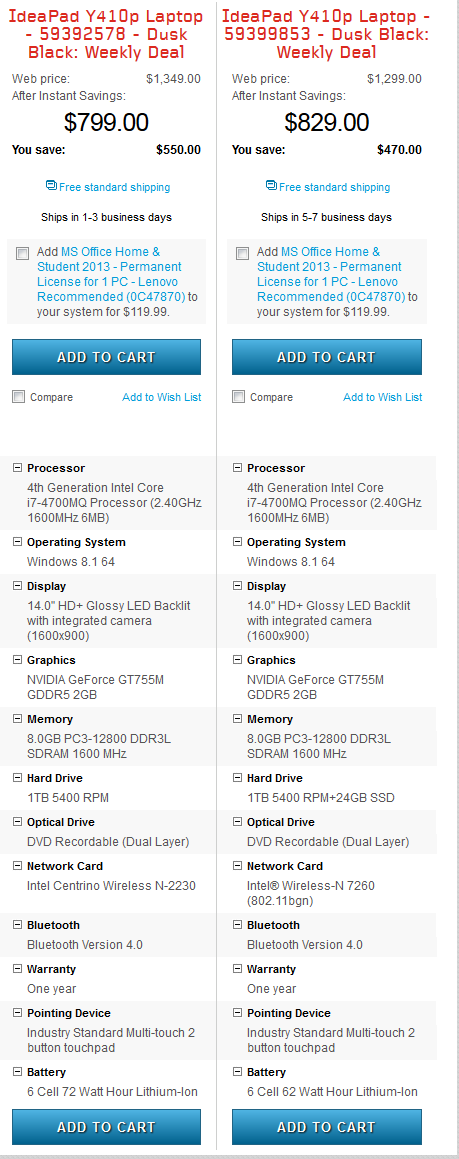Tick Compare checkbox for the $799 laptop
Viewport: 459px width, 1159px height.
pos(18,397)
